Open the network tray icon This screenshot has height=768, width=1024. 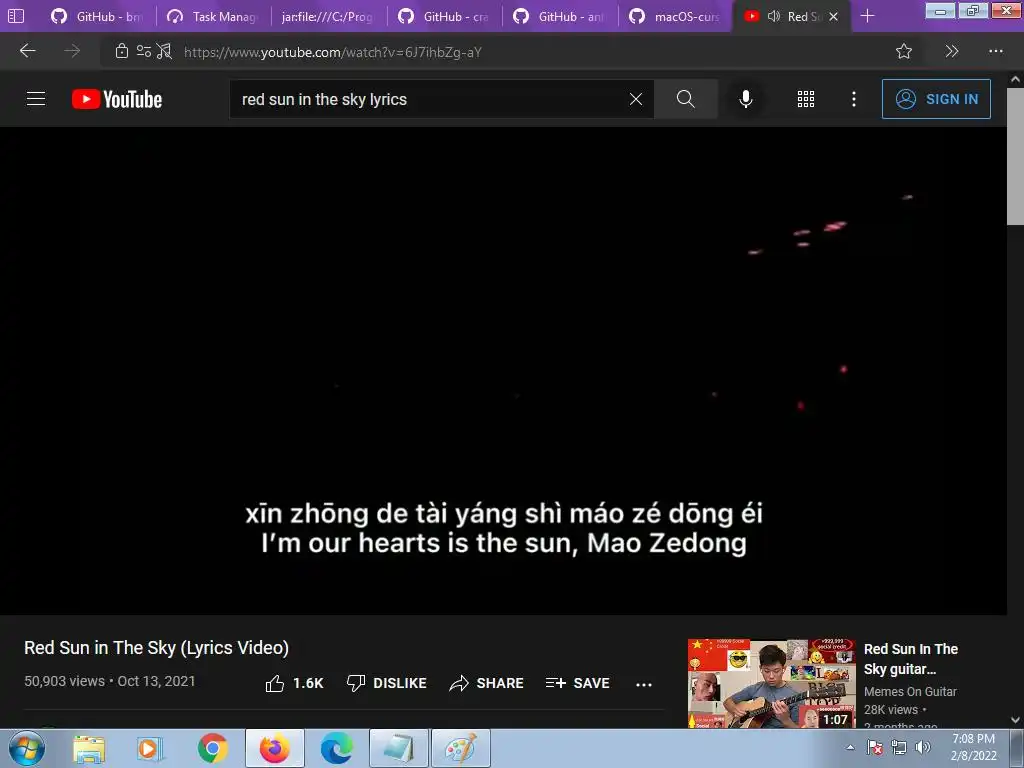pyautogui.click(x=899, y=748)
